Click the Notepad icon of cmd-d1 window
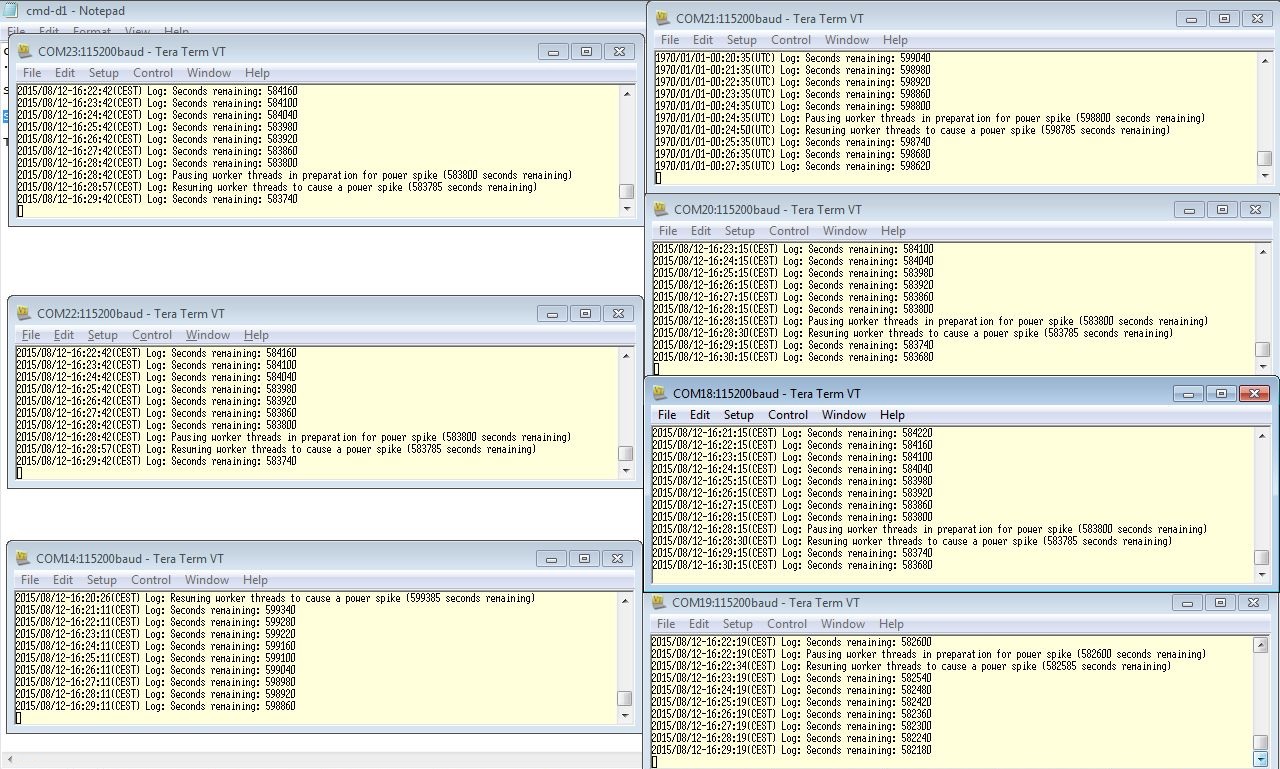The image size is (1280, 769). (11, 11)
